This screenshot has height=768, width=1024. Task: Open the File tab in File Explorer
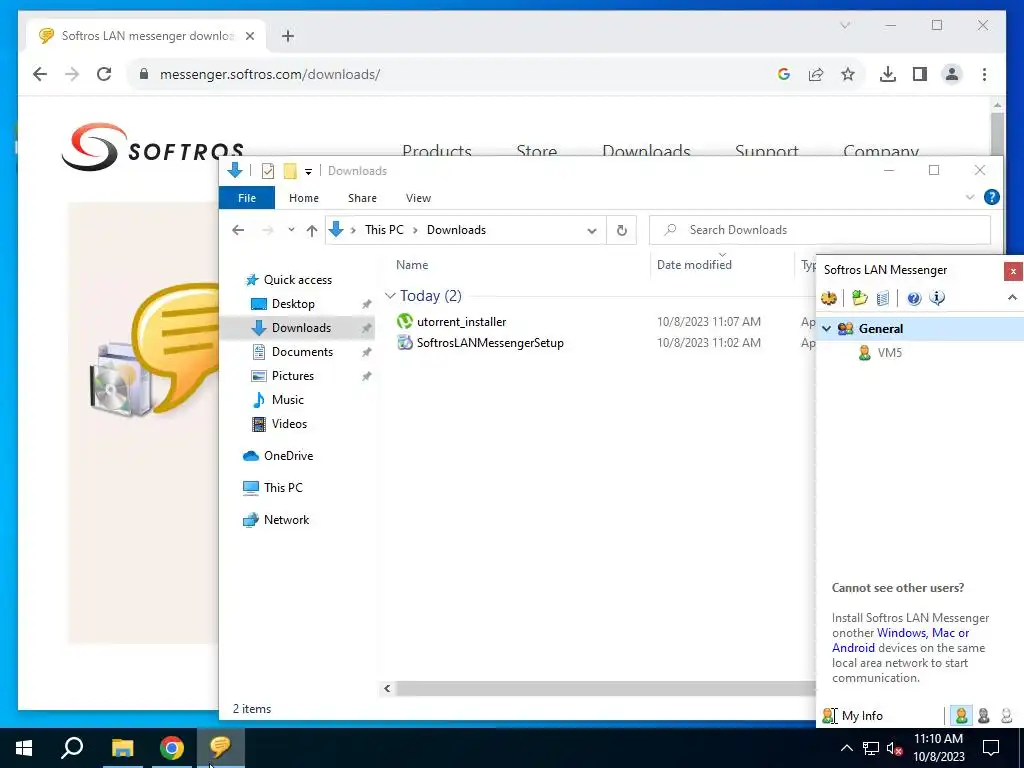point(247,198)
